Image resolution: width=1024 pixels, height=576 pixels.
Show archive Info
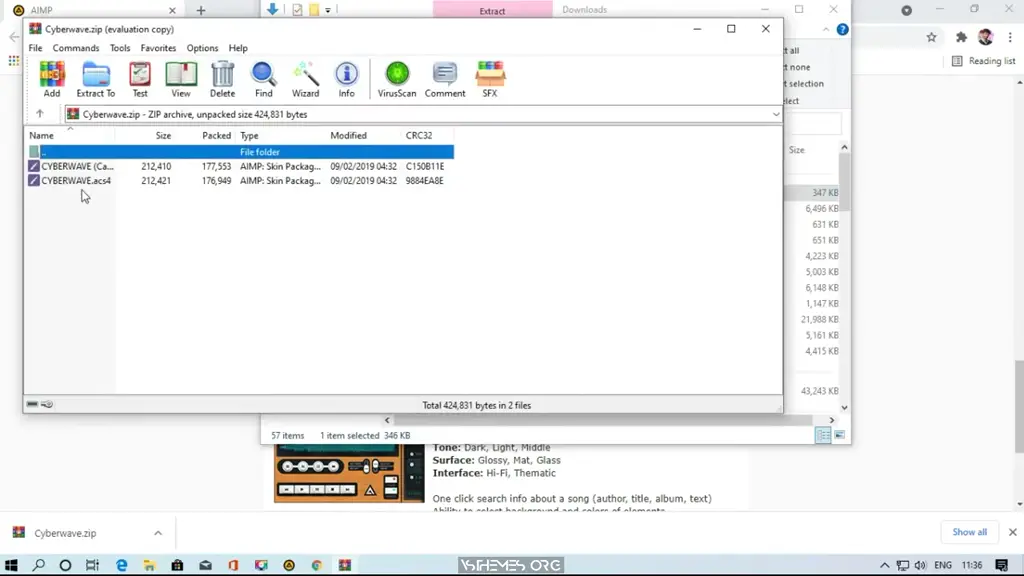pyautogui.click(x=346, y=79)
